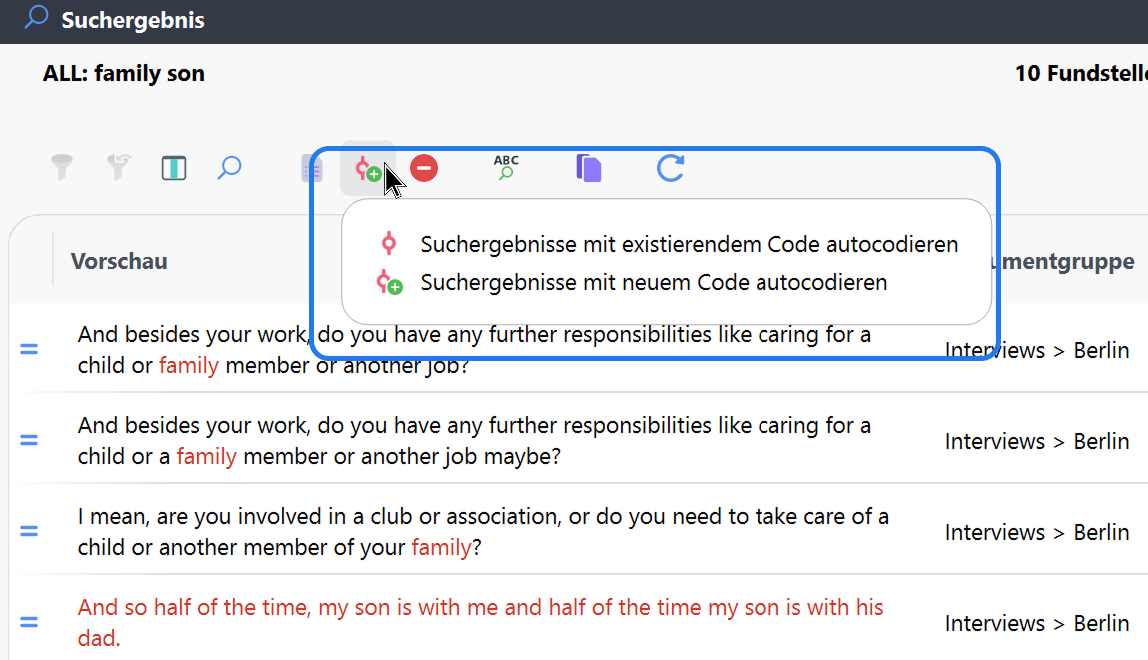Viewport: 1148px width, 660px height.
Task: Click the Vorschau column header
Action: click(x=119, y=262)
